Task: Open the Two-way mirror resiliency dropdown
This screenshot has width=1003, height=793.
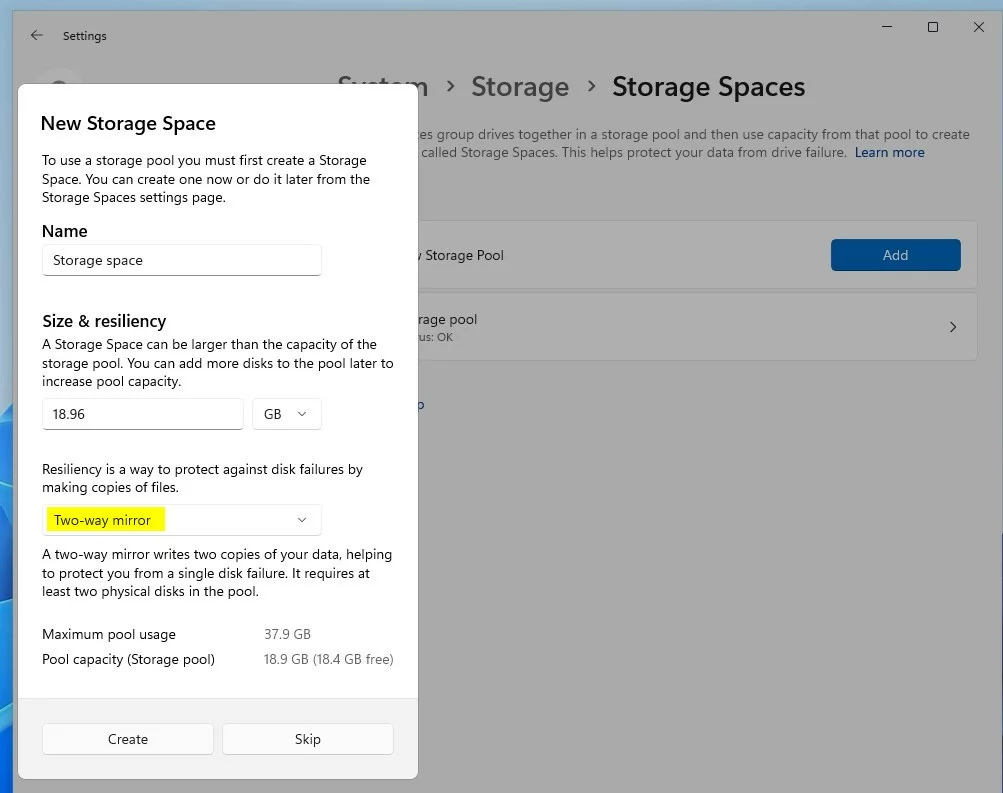Action: (x=182, y=520)
